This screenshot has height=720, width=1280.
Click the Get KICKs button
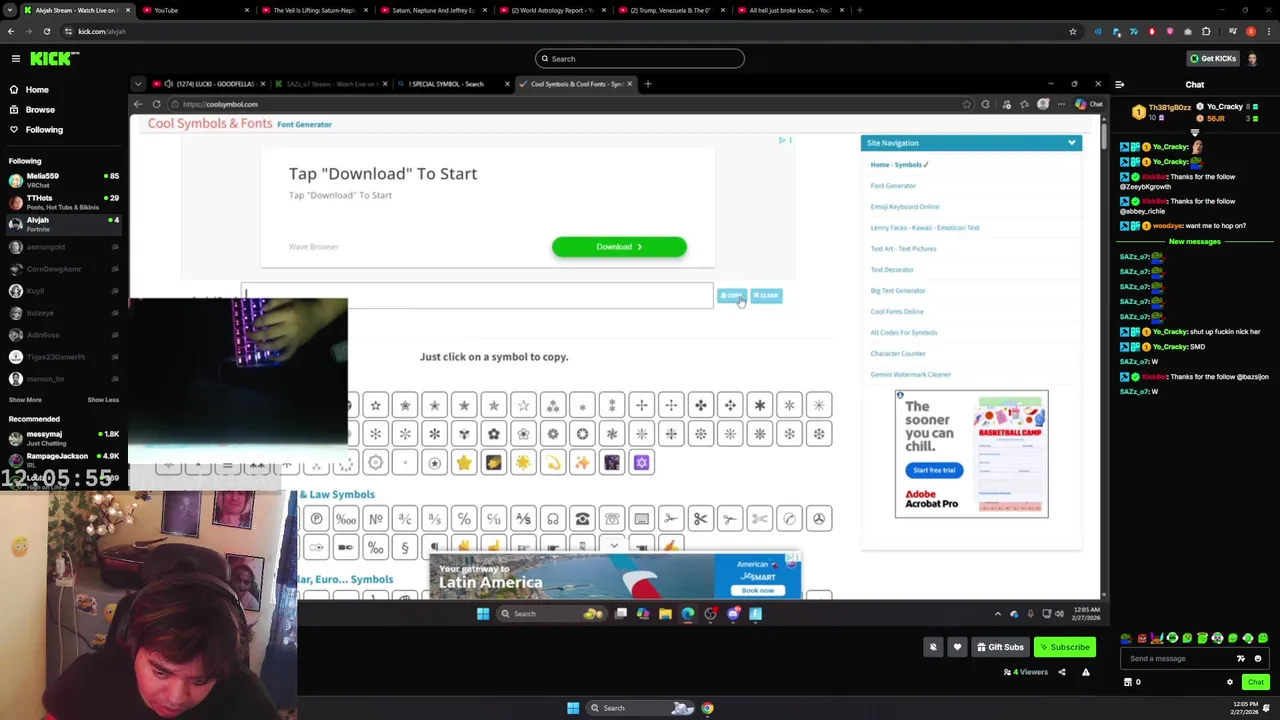(1212, 59)
